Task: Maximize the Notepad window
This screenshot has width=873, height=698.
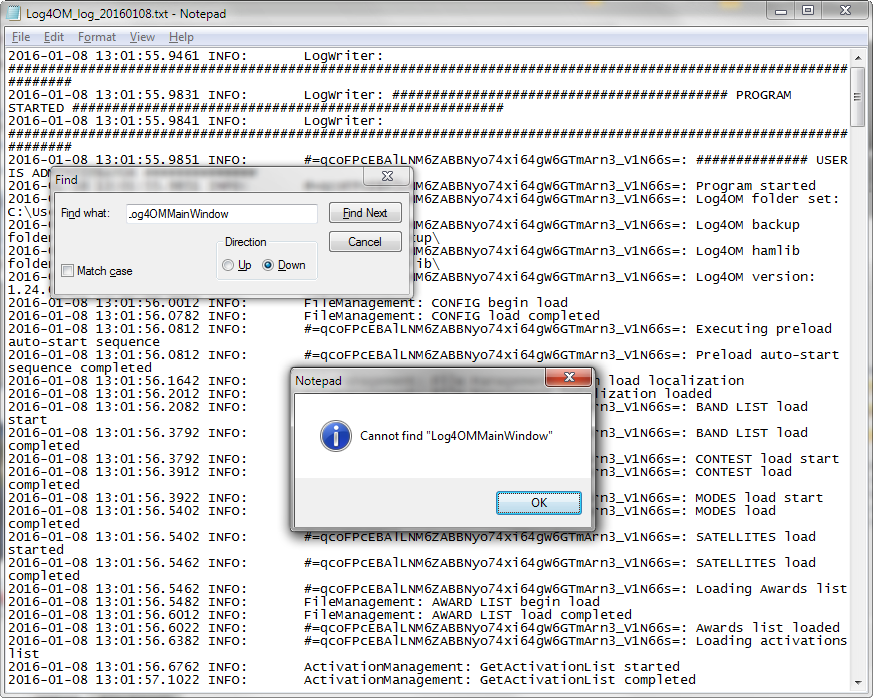Action: point(807,11)
